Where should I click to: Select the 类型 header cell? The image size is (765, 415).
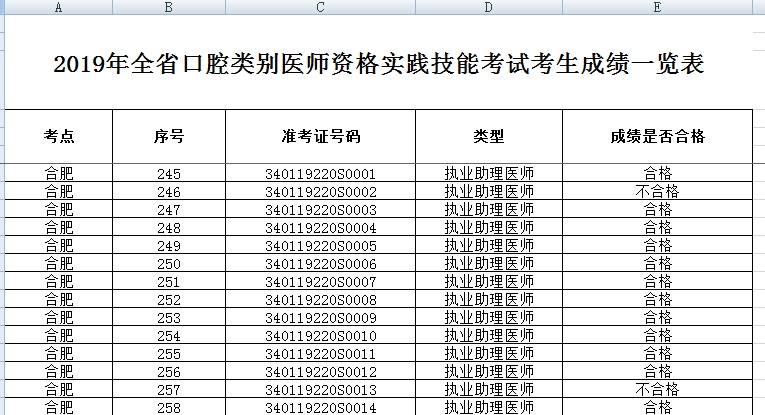489,137
